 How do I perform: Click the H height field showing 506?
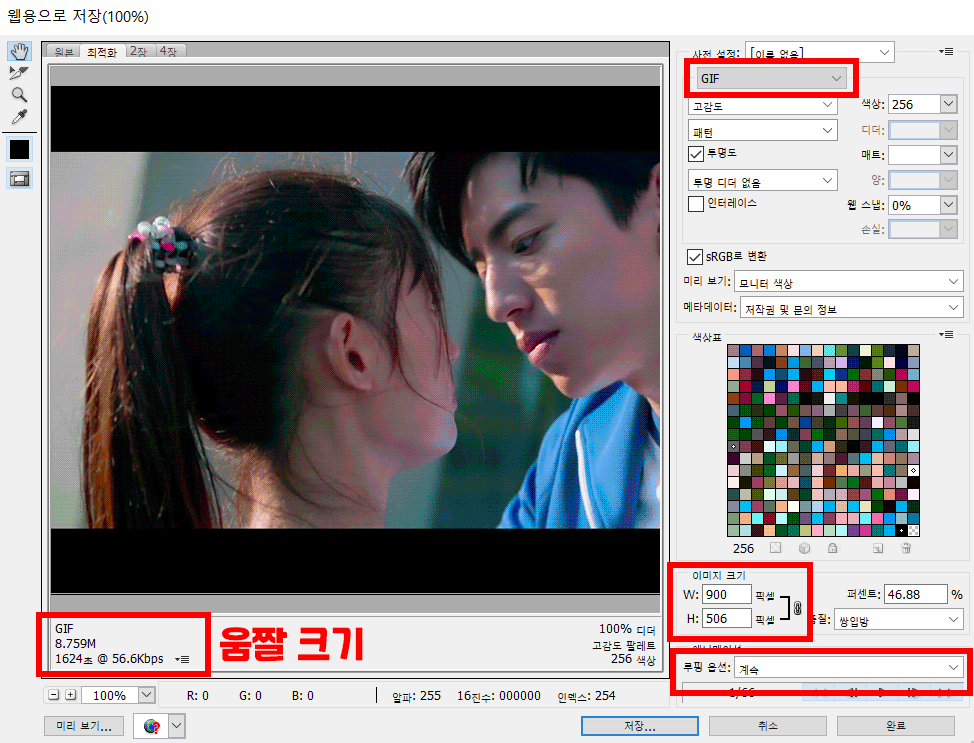[x=727, y=618]
